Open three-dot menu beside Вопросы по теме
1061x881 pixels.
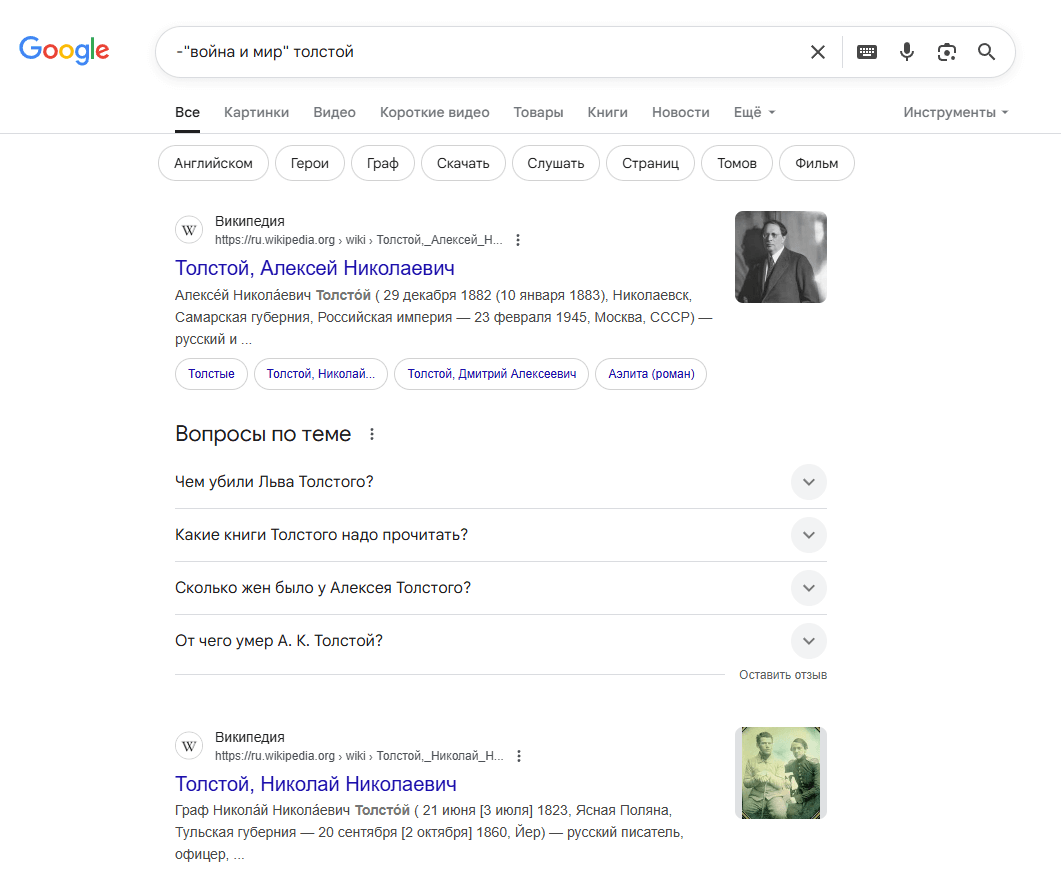[x=371, y=434]
